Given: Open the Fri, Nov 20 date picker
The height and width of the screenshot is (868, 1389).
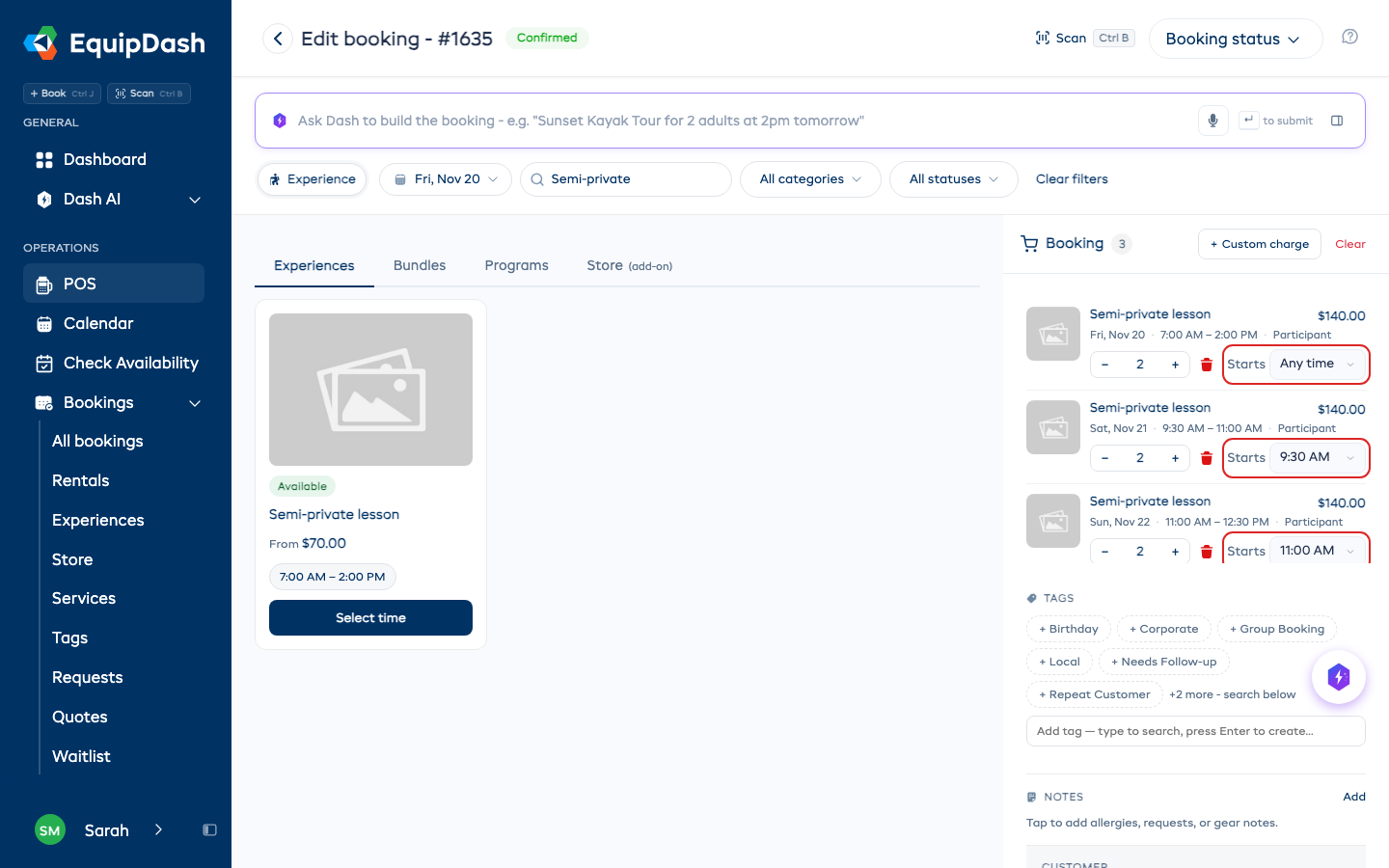Looking at the screenshot, I should (x=446, y=179).
